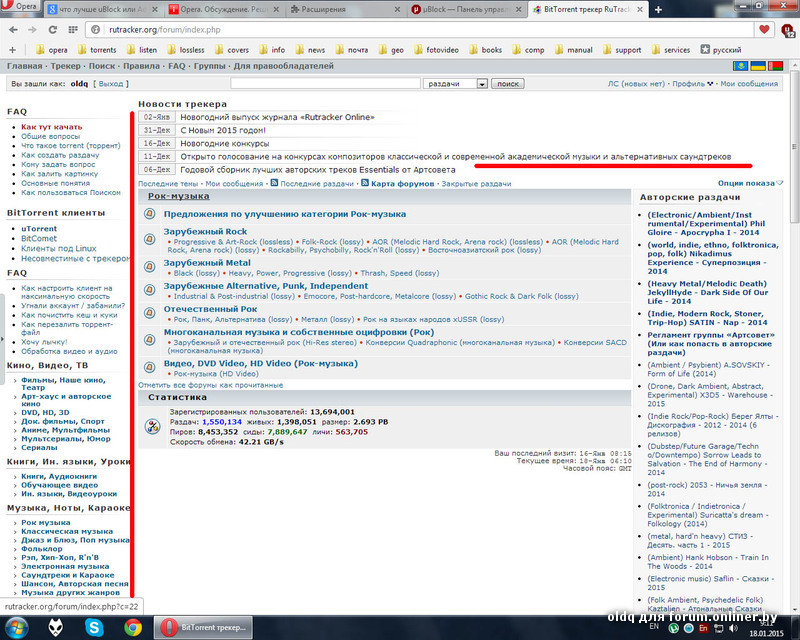Click the 'Выход' logout link
The image size is (800, 640).
click(x=112, y=84)
